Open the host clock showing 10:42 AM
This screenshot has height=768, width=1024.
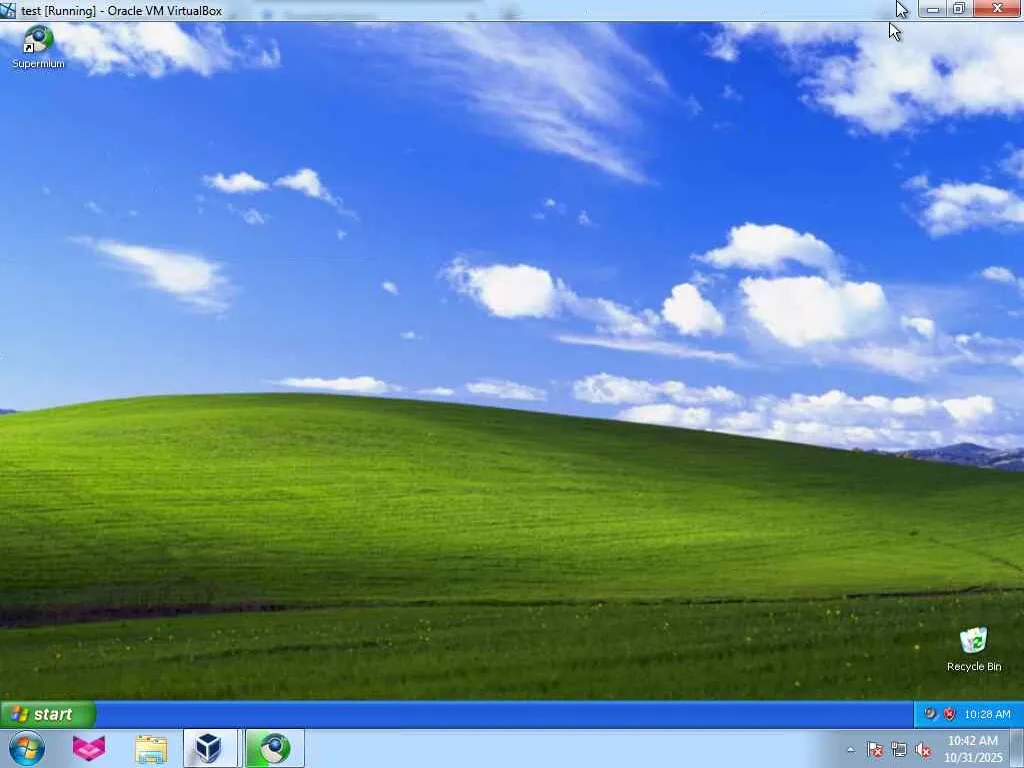coord(973,749)
